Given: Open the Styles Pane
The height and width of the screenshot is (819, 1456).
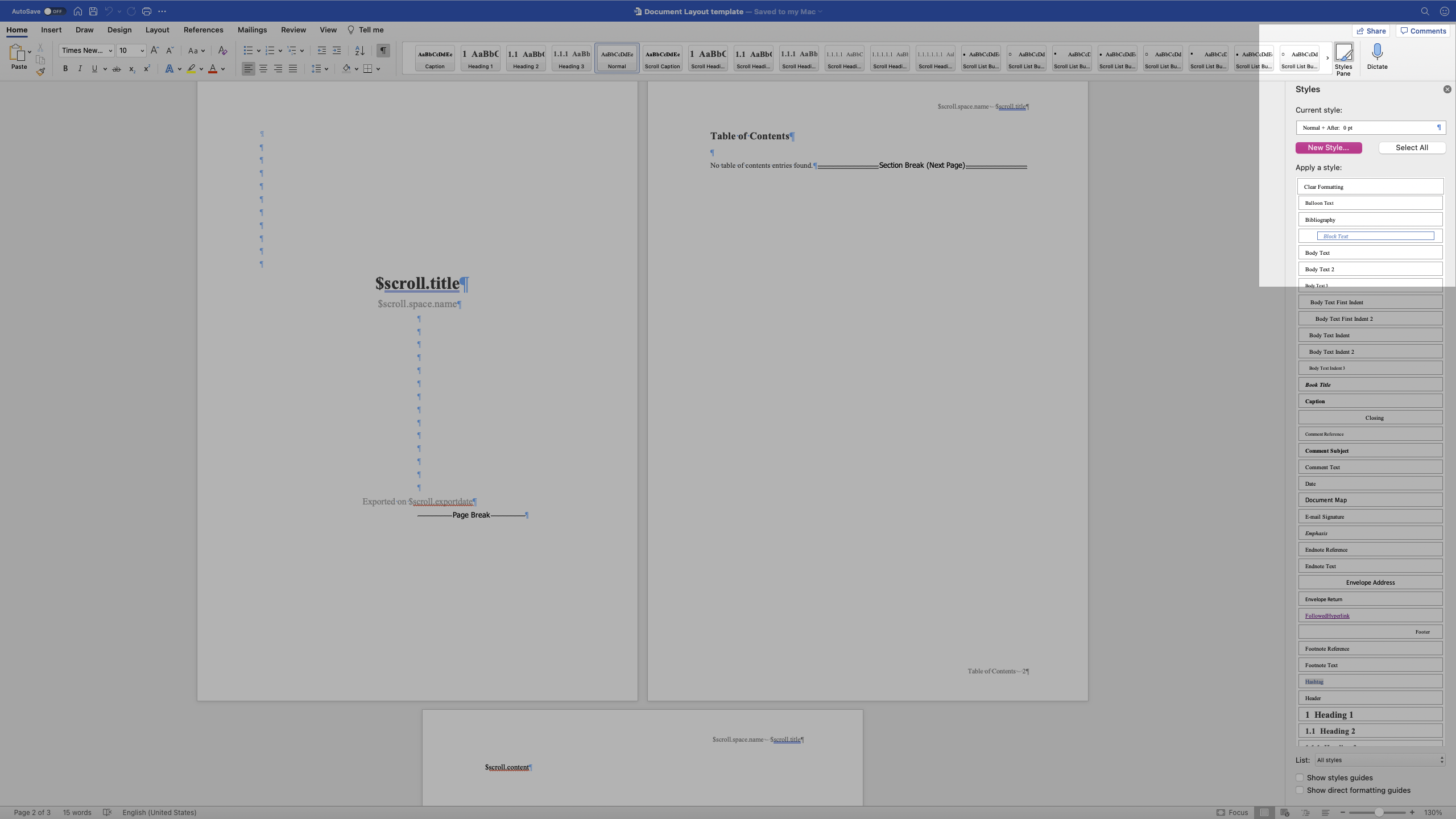Looking at the screenshot, I should point(1345,57).
